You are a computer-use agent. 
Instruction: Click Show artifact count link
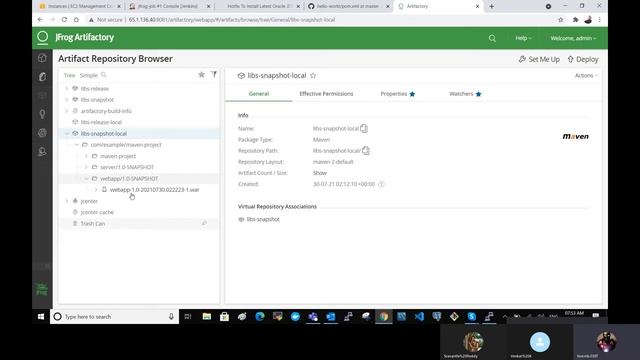[320, 173]
